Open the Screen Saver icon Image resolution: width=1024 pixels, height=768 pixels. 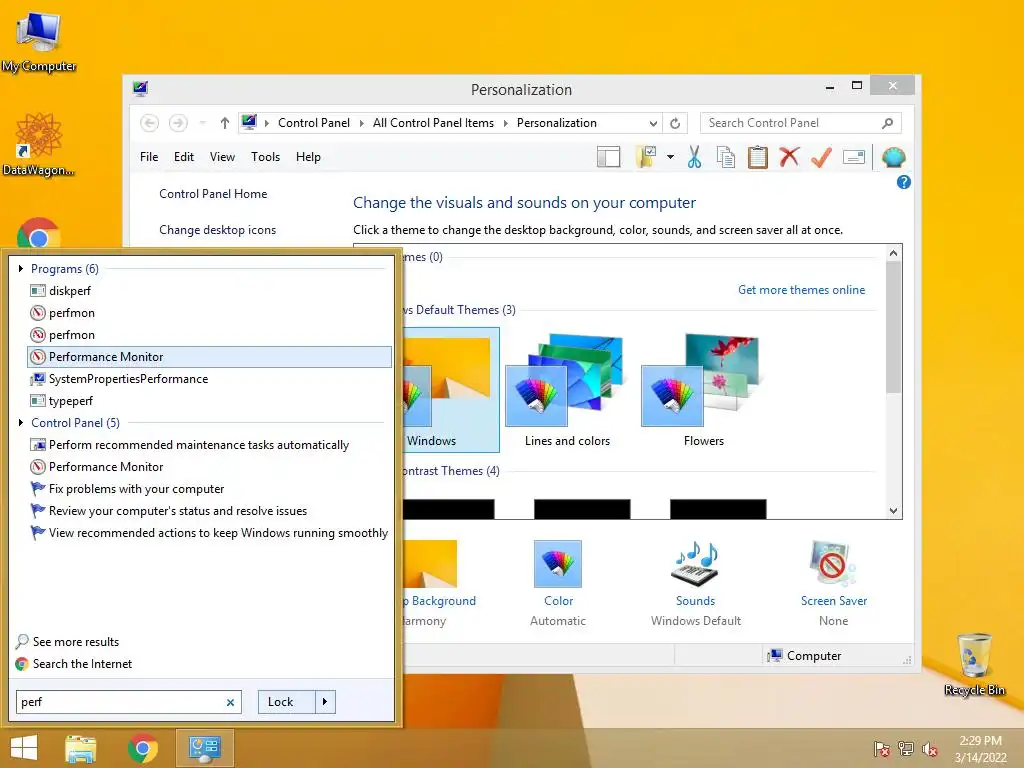pyautogui.click(x=833, y=564)
